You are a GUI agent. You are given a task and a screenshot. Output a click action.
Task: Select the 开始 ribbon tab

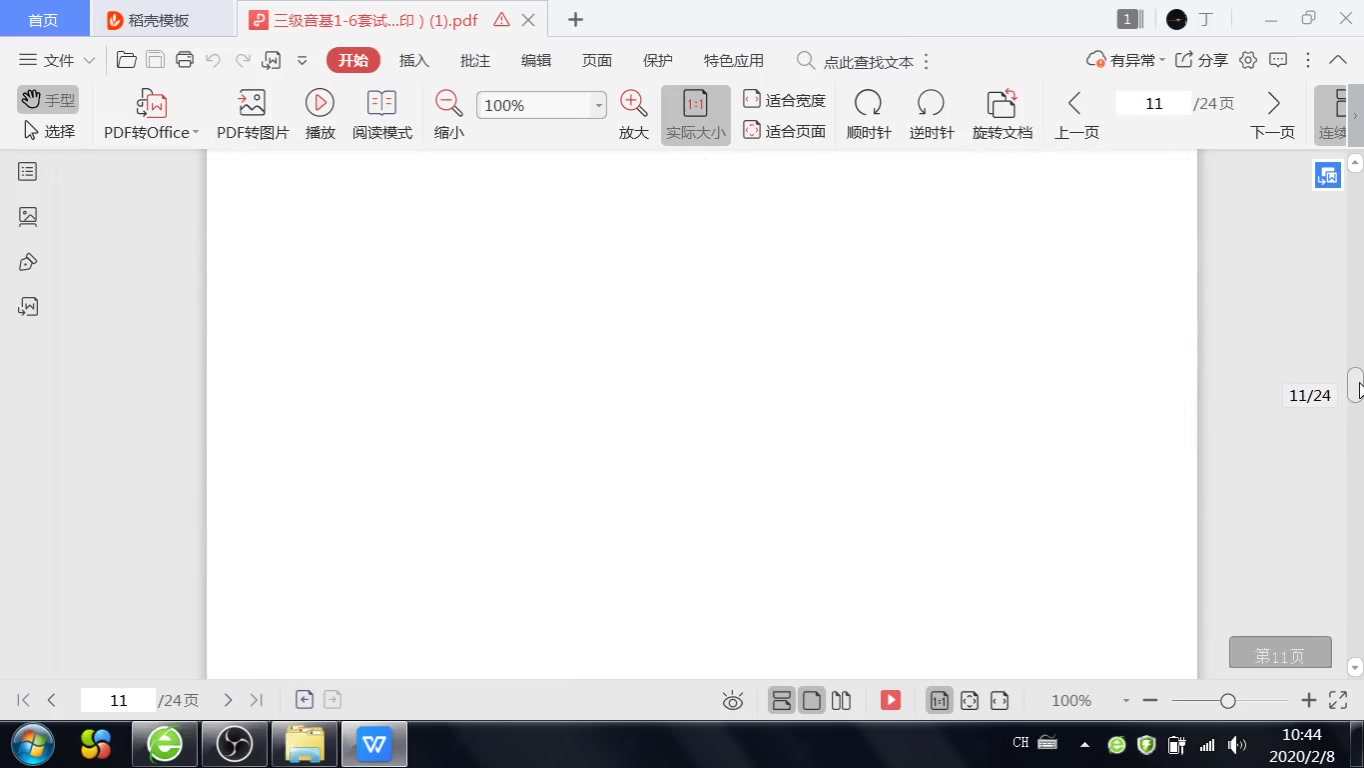click(x=353, y=60)
